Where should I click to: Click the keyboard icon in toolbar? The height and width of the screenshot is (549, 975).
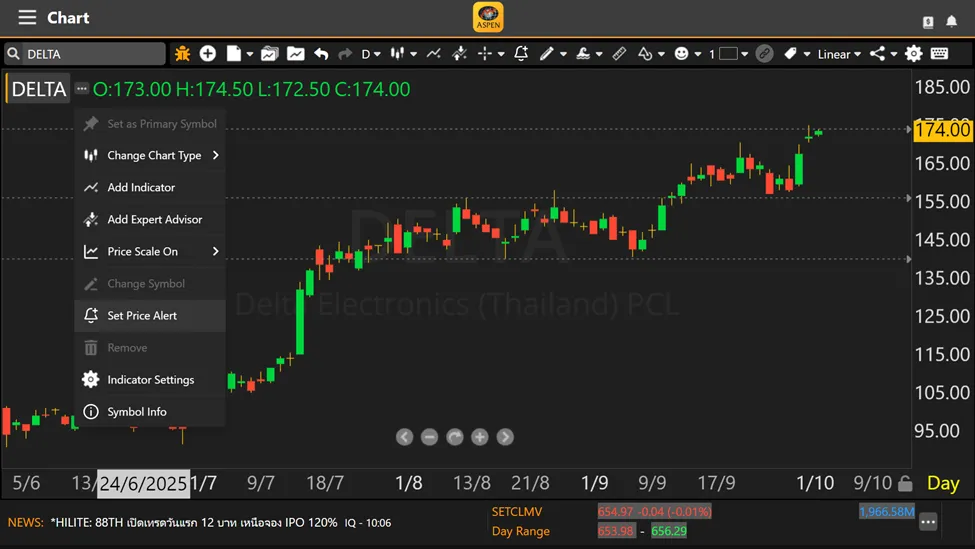pos(940,54)
